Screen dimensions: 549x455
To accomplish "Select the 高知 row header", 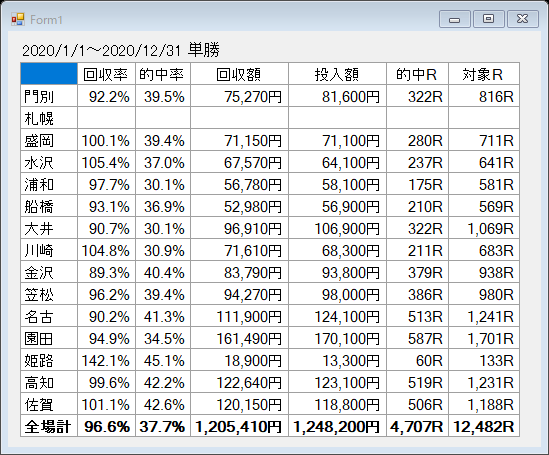I will (x=49, y=383).
